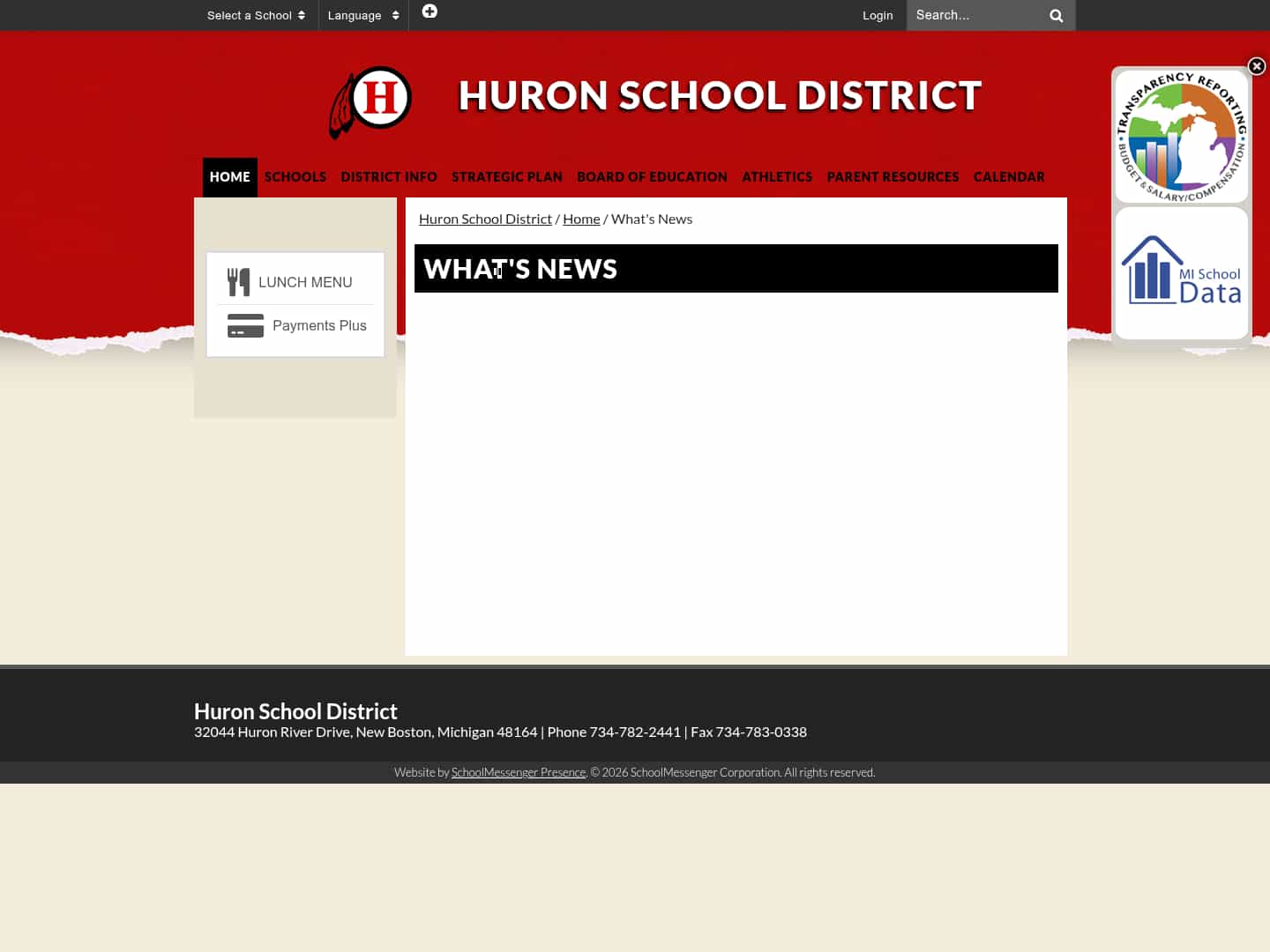The width and height of the screenshot is (1270, 952).
Task: Click the Login link
Action: pos(878,15)
